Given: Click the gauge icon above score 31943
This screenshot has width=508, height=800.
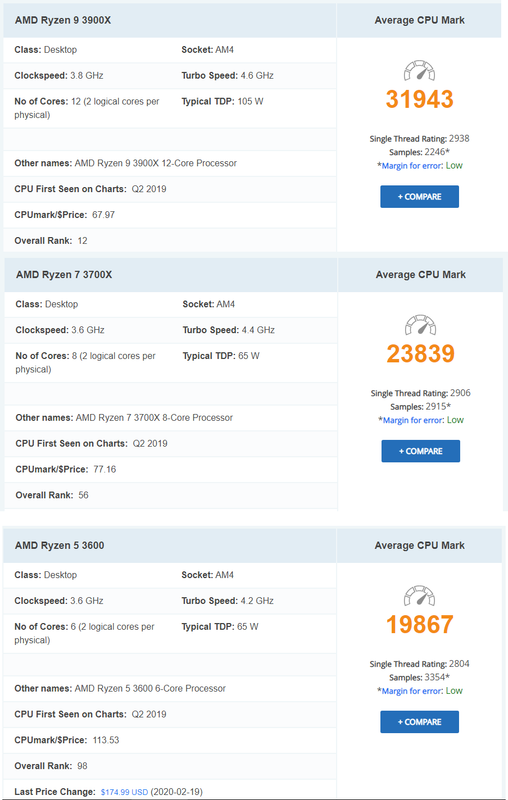Looking at the screenshot, I should pos(419,71).
